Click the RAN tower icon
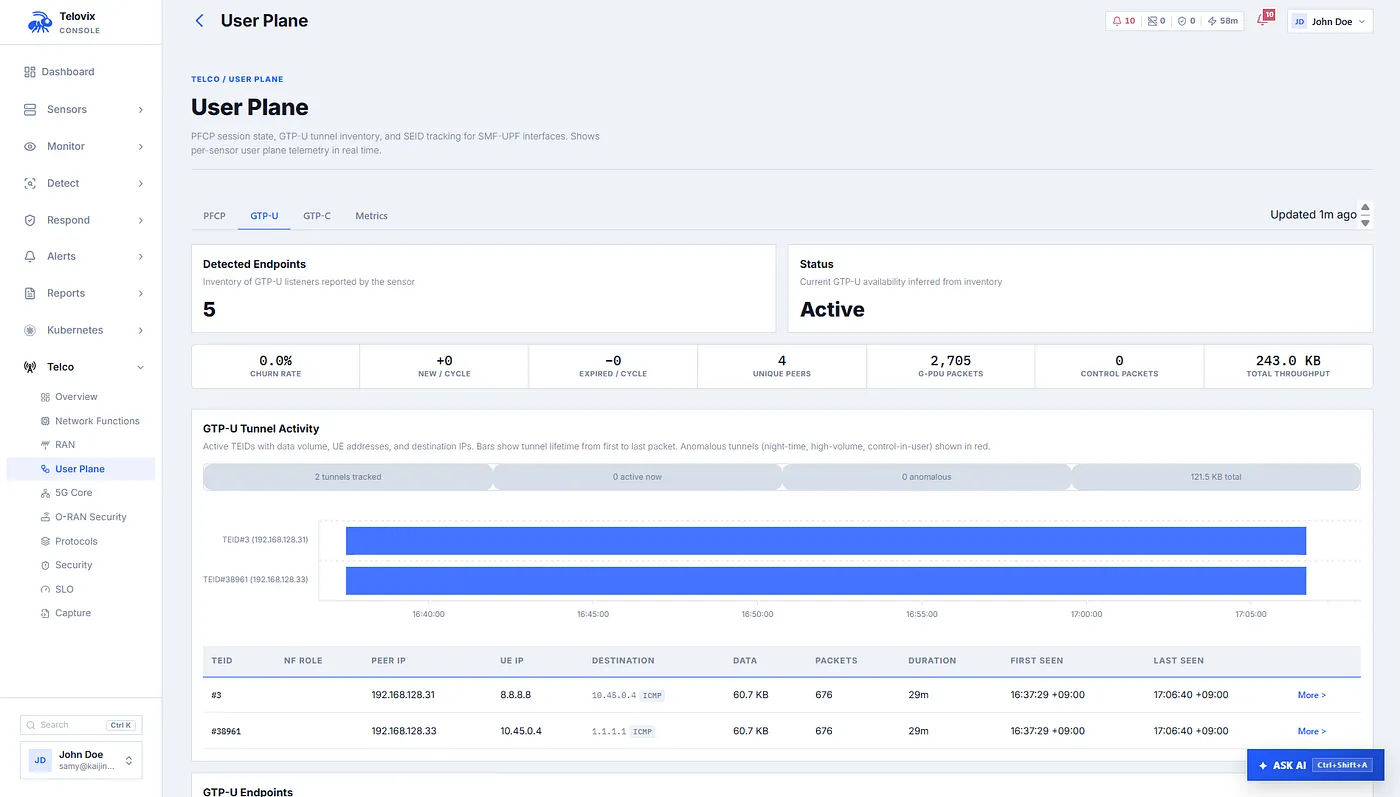 click(45, 445)
